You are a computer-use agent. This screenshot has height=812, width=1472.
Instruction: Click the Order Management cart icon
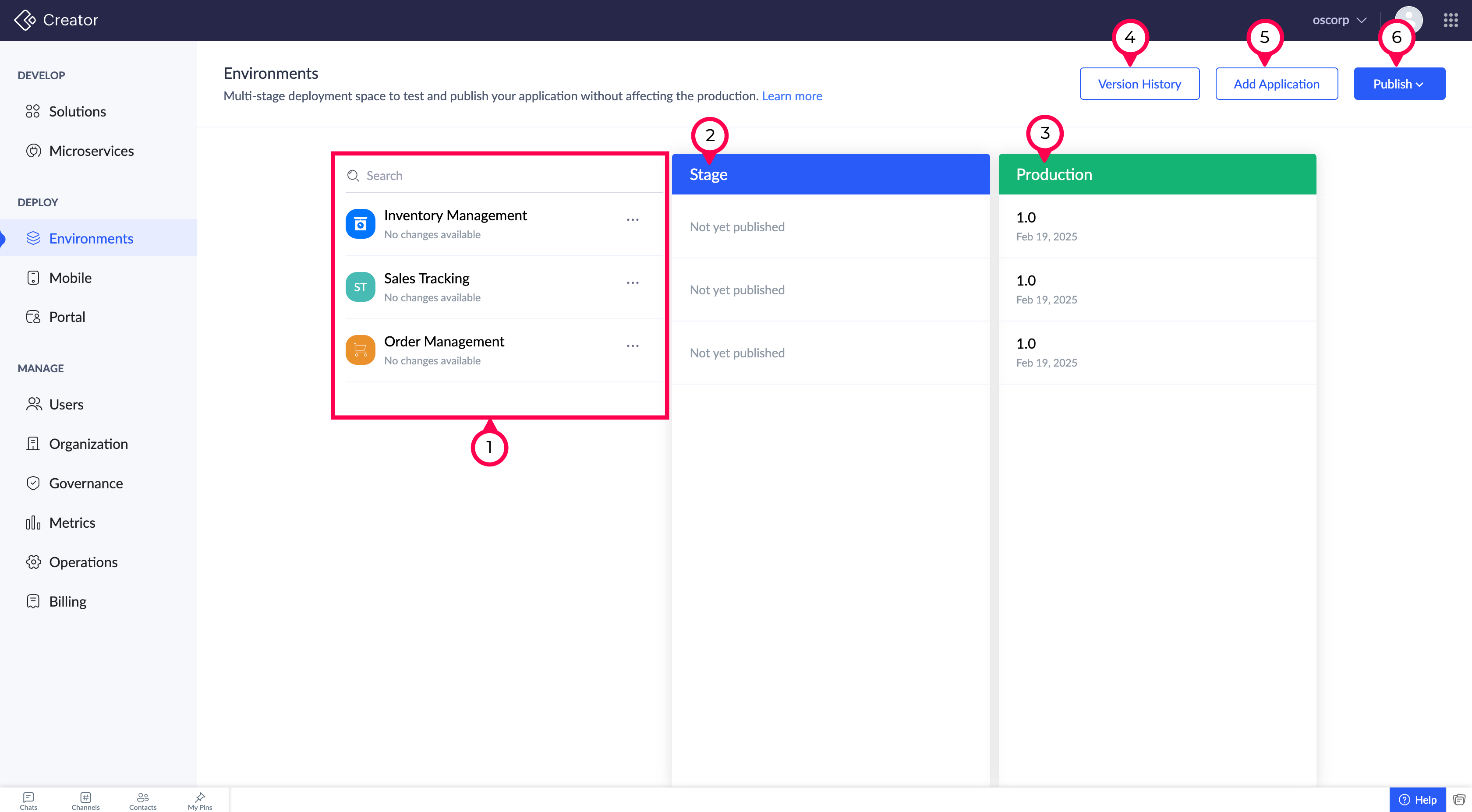point(360,350)
